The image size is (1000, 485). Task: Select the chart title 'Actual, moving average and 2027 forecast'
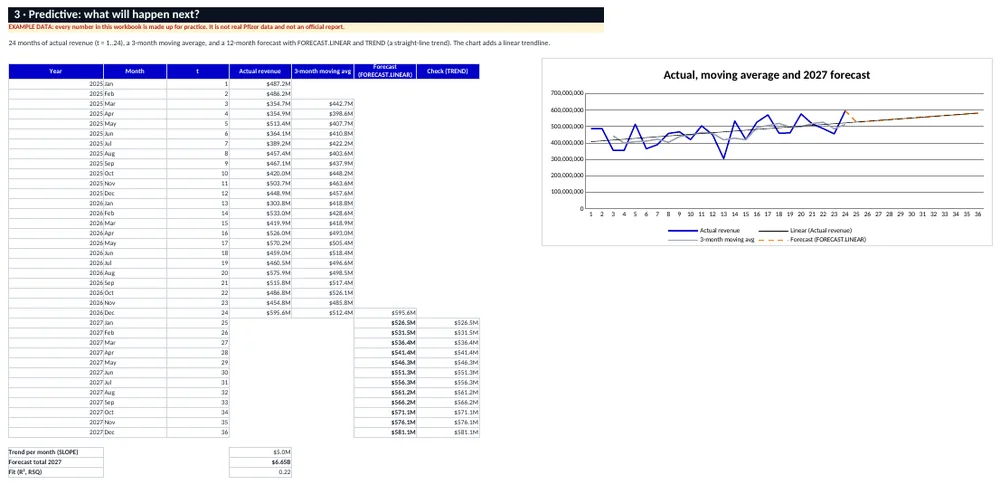[x=767, y=75]
